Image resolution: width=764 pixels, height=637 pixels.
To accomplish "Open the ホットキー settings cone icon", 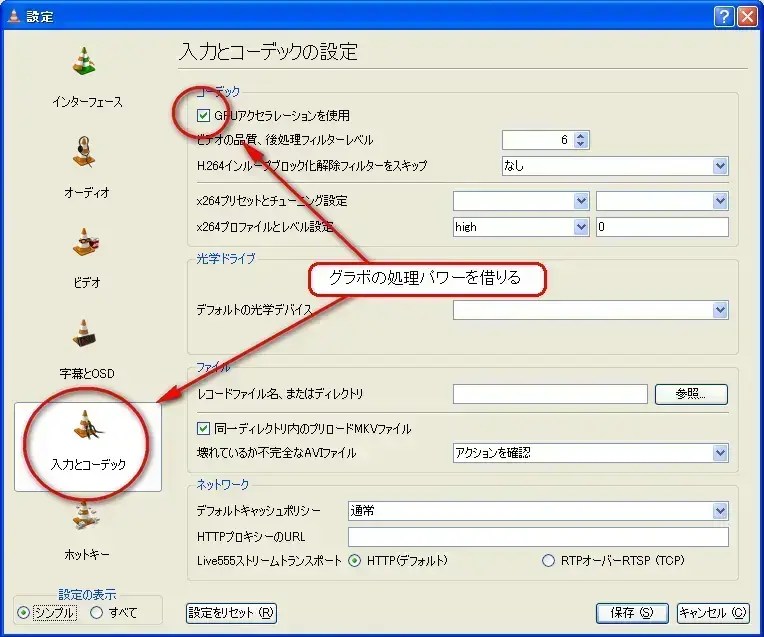I will [x=86, y=515].
